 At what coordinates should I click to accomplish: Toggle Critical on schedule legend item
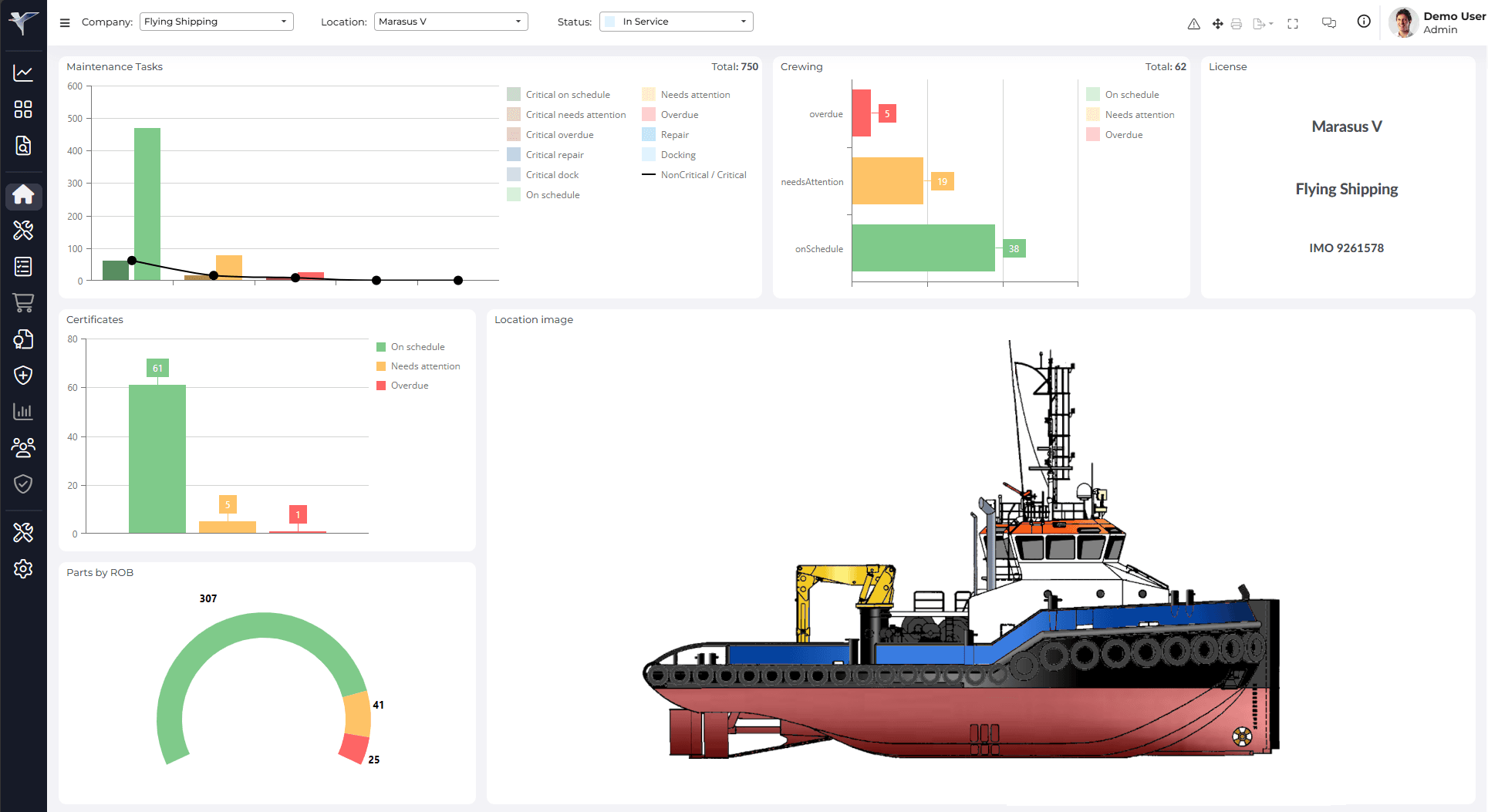click(558, 95)
